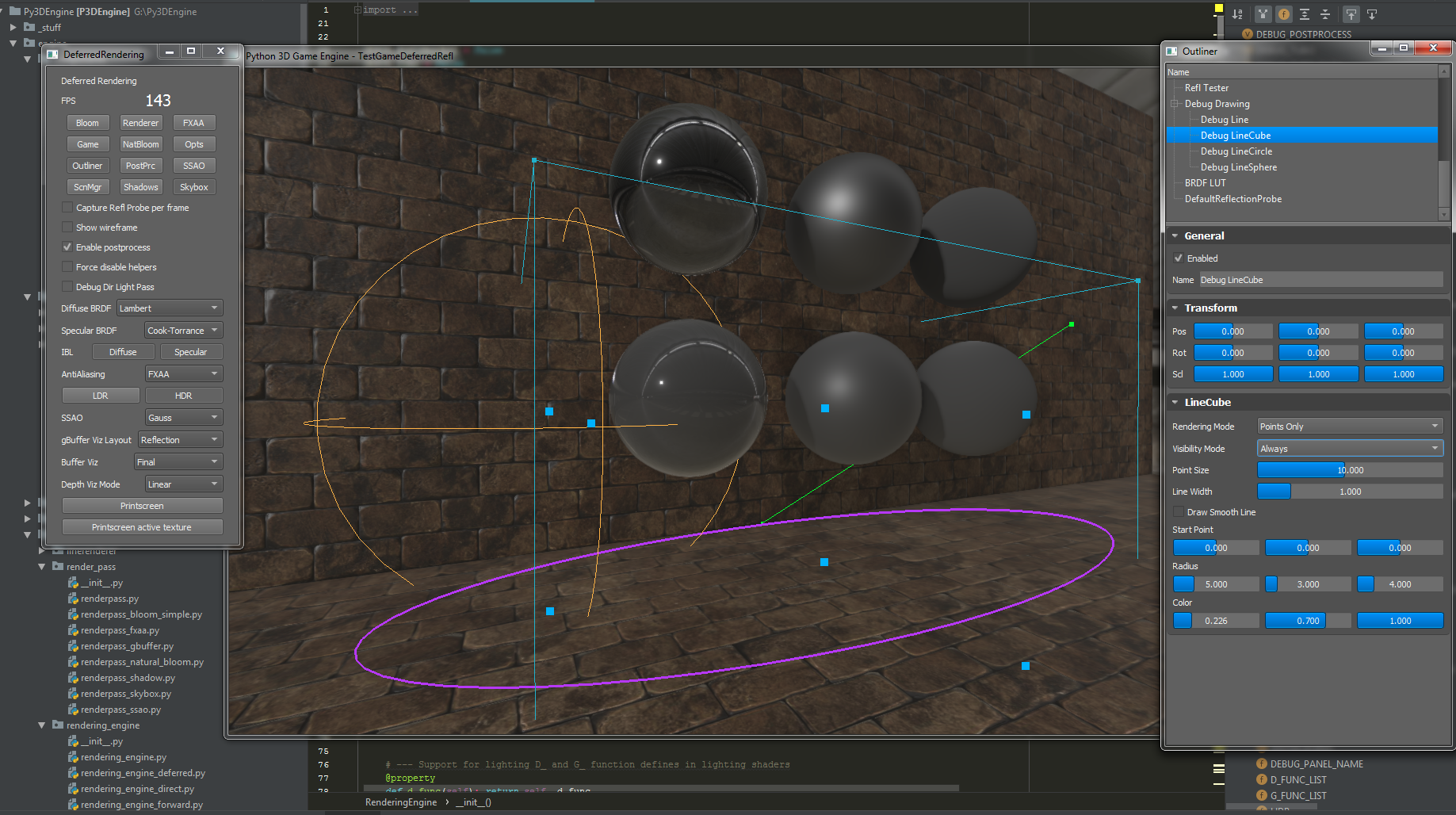Collapse the General section
Image resolution: width=1456 pixels, height=815 pixels.
pos(1175,235)
